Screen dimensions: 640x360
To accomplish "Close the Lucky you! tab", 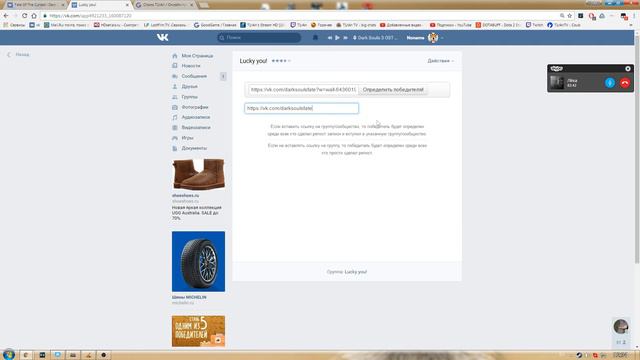I will (127, 5).
